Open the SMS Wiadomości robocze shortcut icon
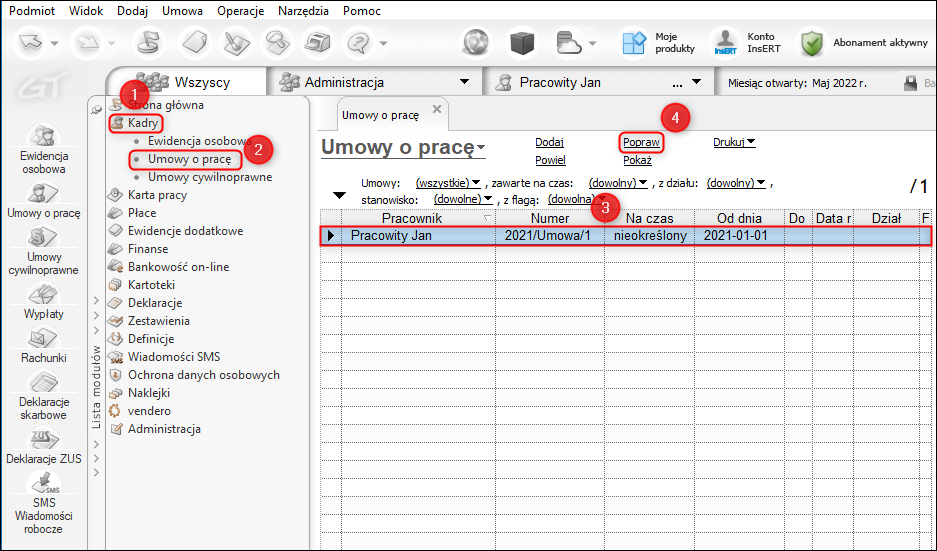 point(43,483)
